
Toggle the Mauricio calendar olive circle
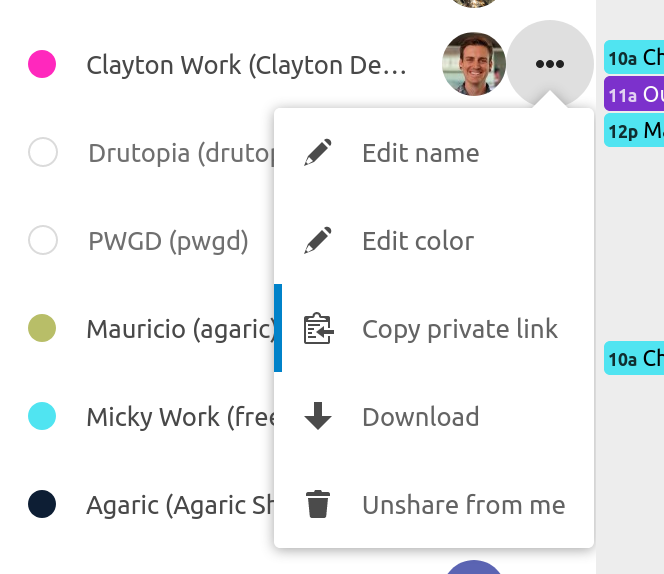click(x=42, y=328)
